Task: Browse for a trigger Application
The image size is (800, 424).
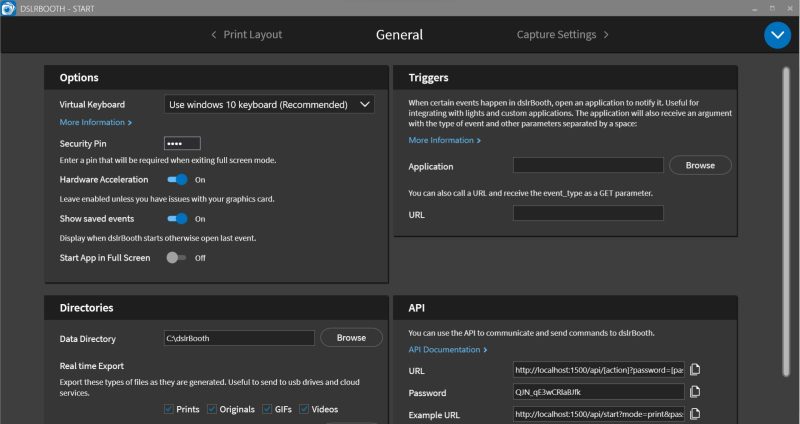Action: pos(700,165)
